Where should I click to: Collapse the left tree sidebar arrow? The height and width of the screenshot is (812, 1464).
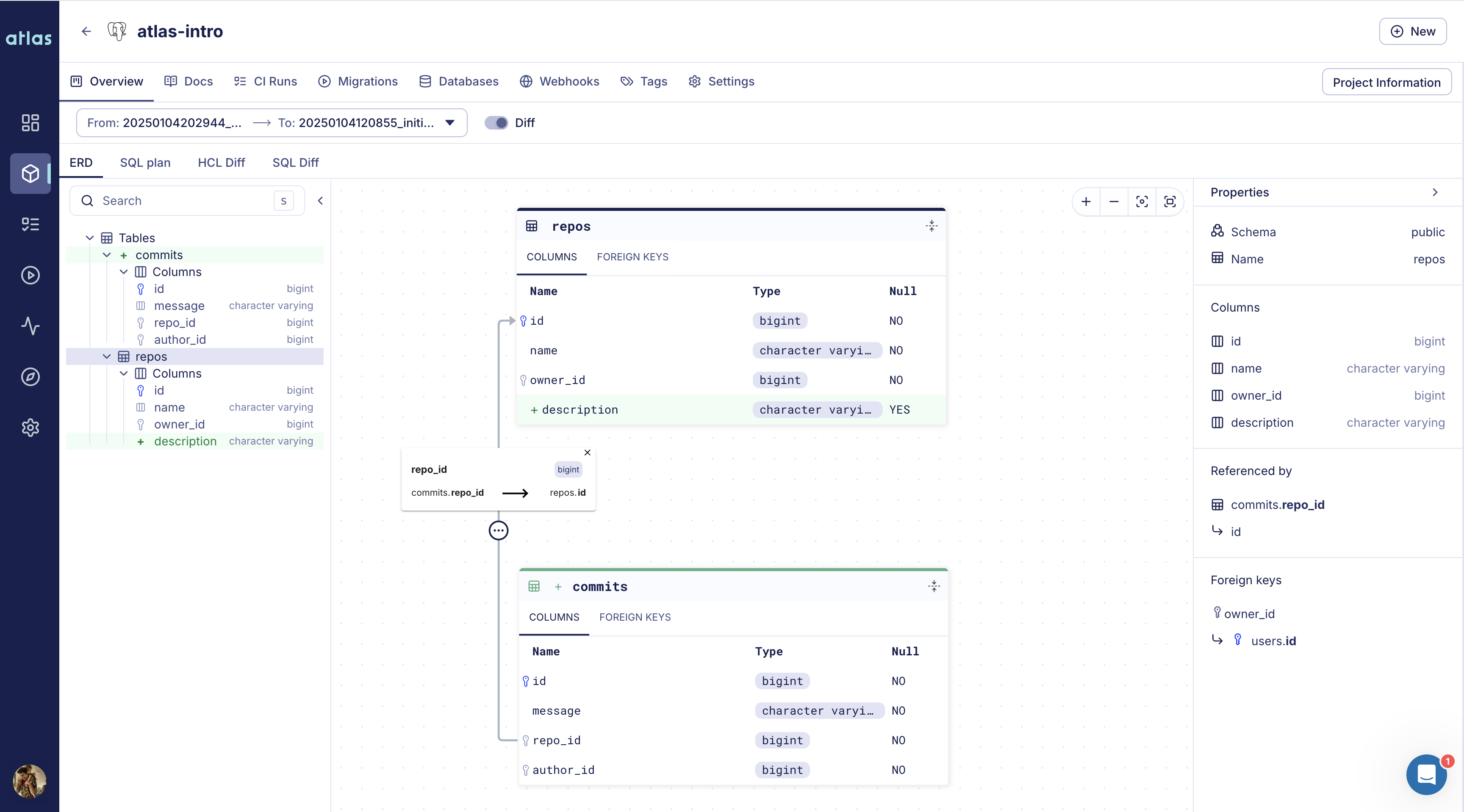click(x=320, y=200)
